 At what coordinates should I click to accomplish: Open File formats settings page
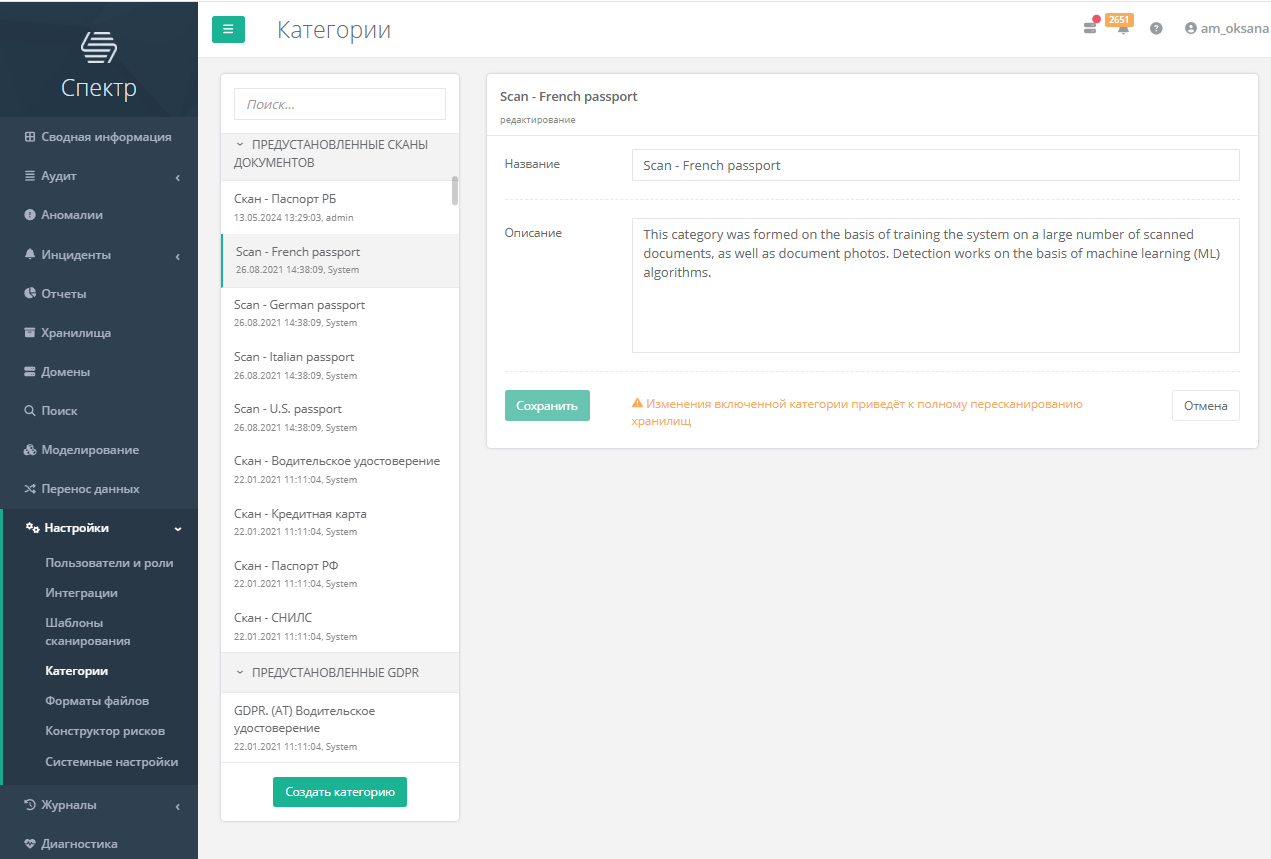97,701
